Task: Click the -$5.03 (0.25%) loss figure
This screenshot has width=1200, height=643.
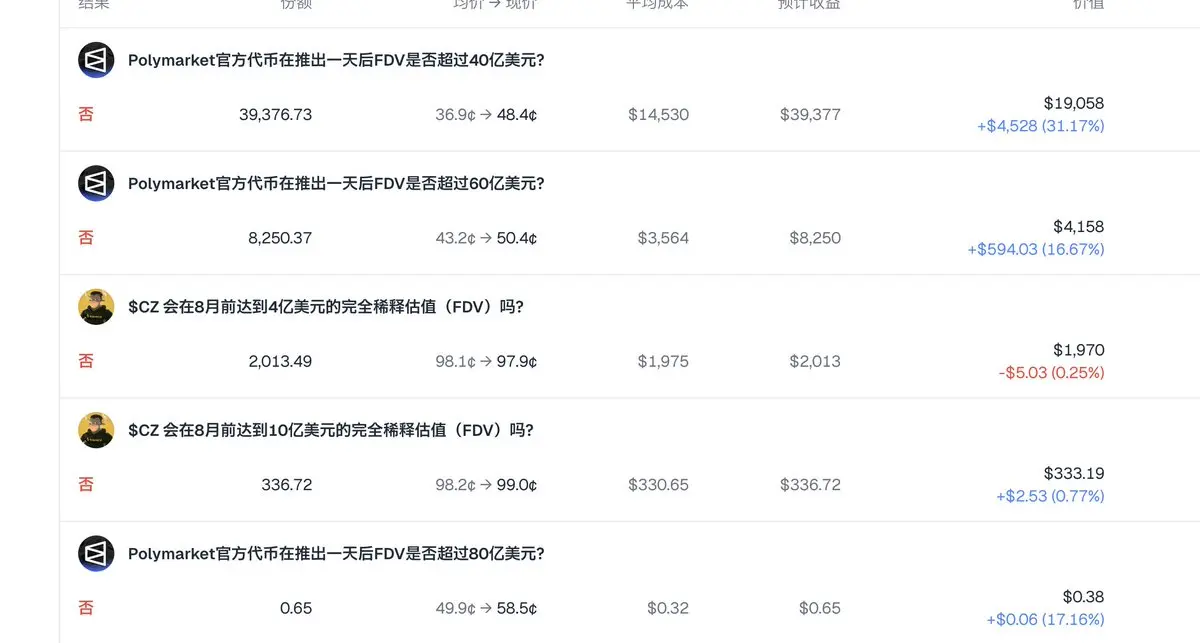Action: [1051, 373]
